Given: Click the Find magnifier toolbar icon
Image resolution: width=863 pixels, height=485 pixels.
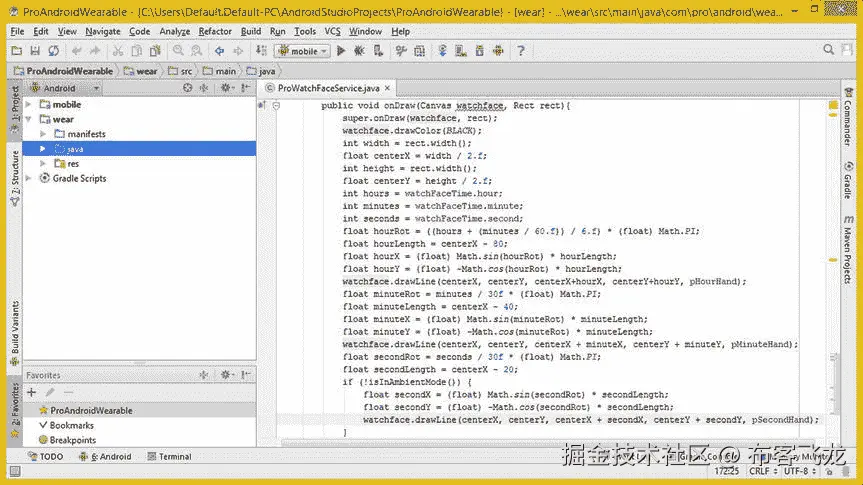Looking at the screenshot, I should [x=178, y=51].
